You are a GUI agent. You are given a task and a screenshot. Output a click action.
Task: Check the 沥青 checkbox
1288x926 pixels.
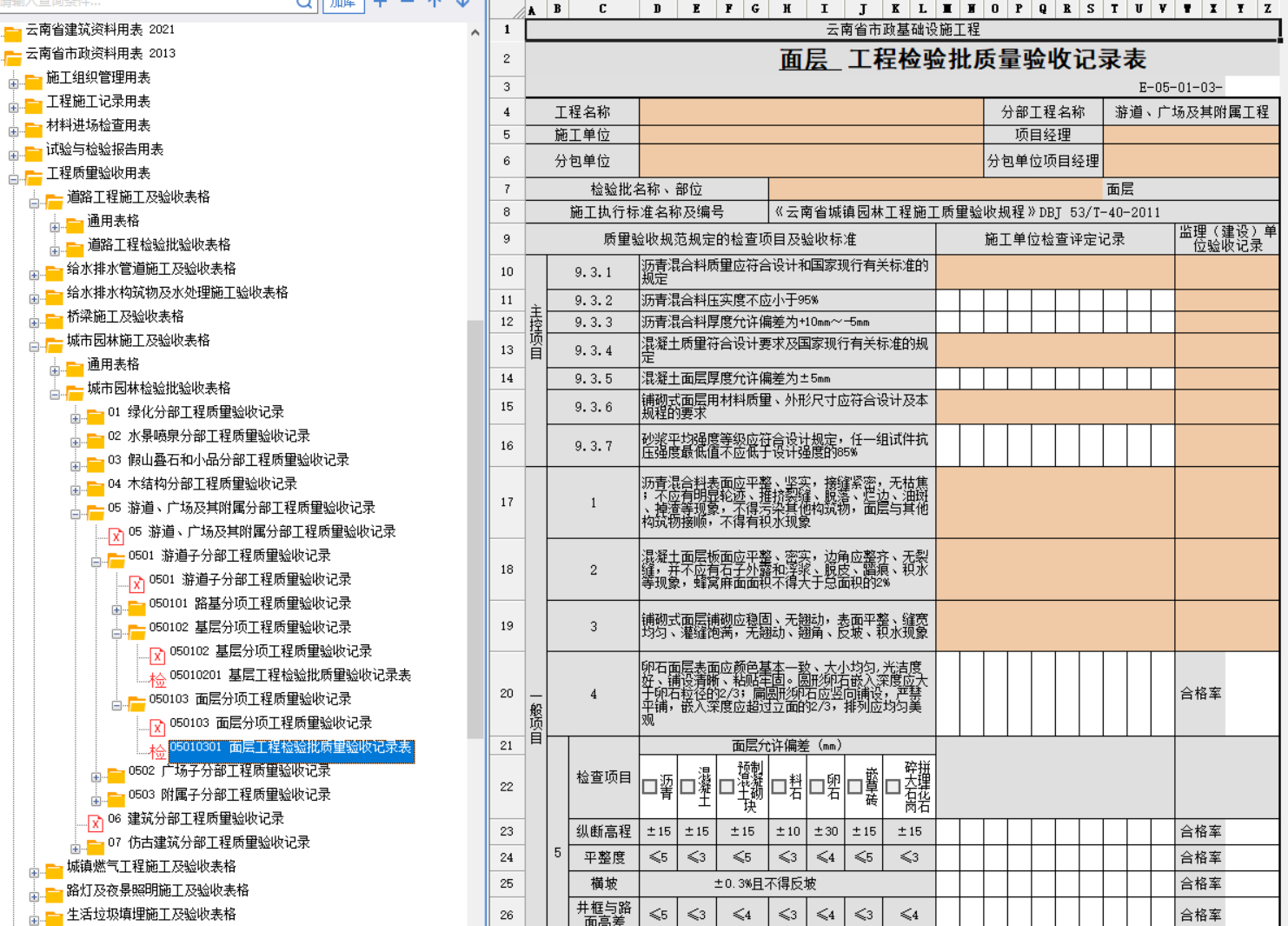tap(649, 787)
